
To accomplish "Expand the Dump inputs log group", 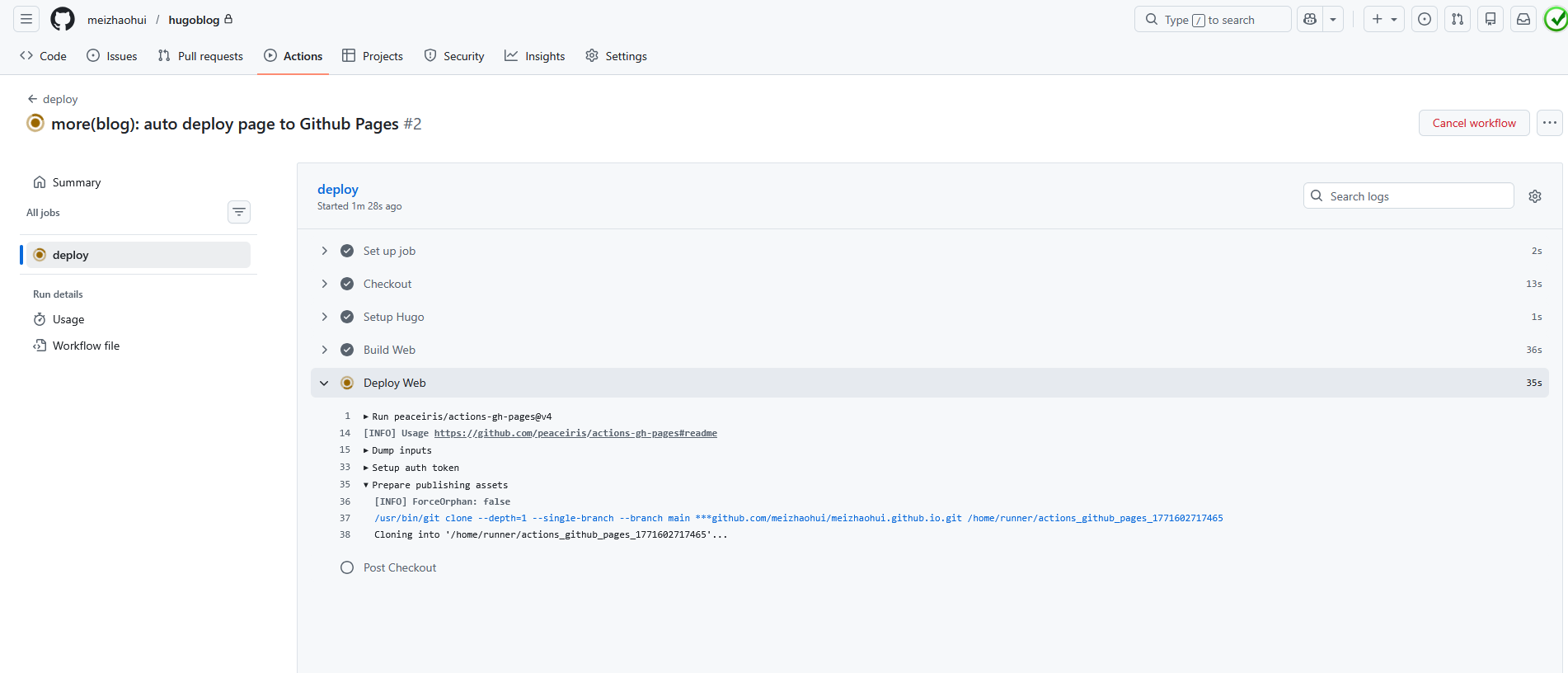I will (401, 450).
